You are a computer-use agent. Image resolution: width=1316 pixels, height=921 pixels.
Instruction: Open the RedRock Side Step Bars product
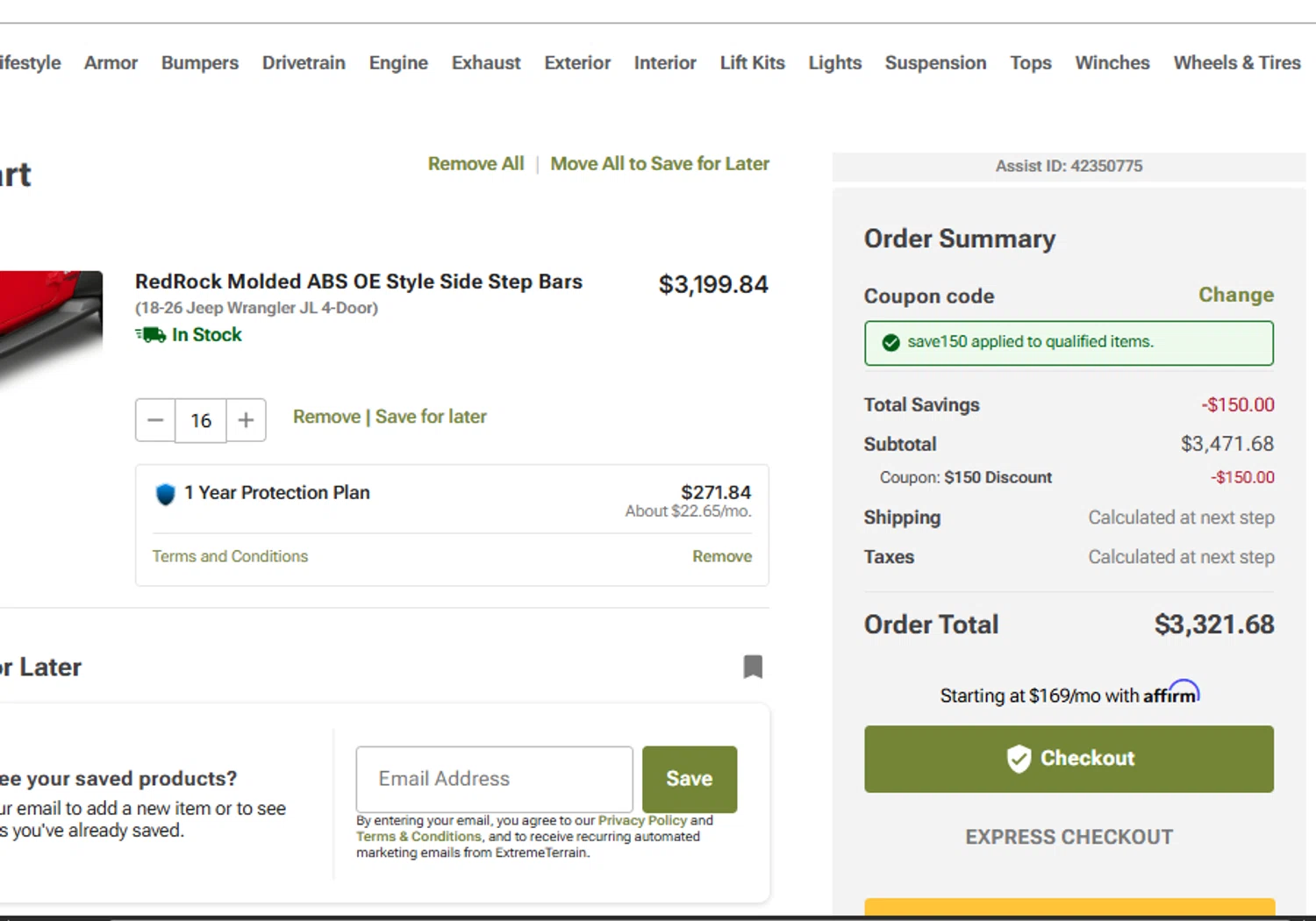click(x=358, y=282)
